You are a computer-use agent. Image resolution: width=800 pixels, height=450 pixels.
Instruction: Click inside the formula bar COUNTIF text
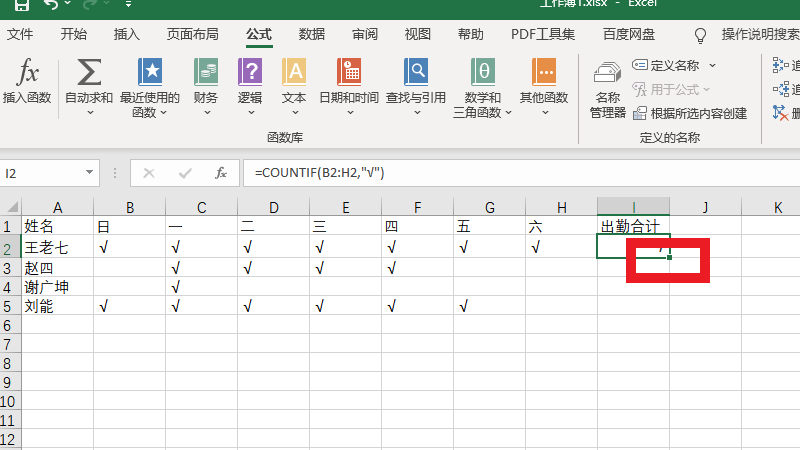[x=320, y=173]
